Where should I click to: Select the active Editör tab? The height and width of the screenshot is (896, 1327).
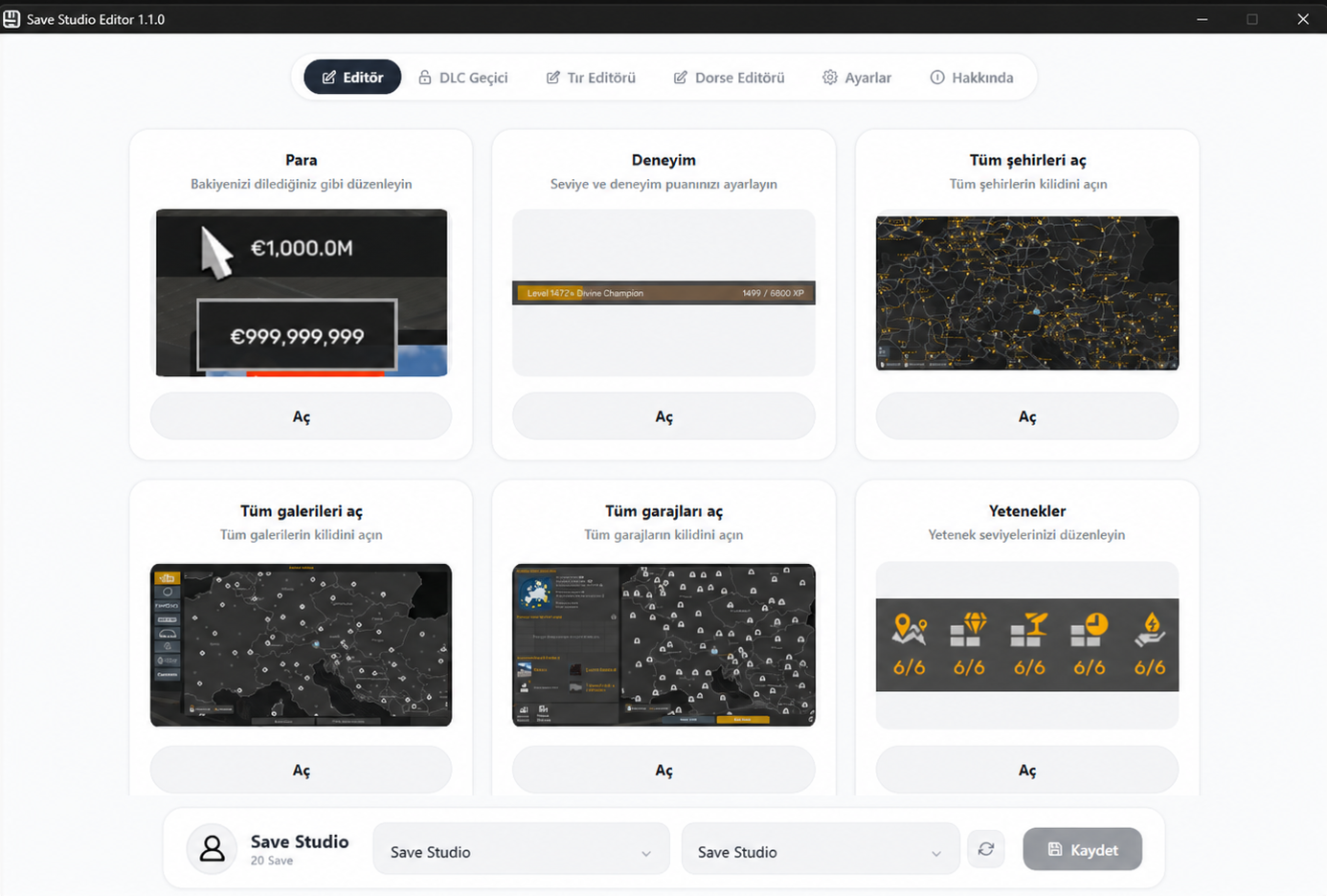pyautogui.click(x=352, y=78)
